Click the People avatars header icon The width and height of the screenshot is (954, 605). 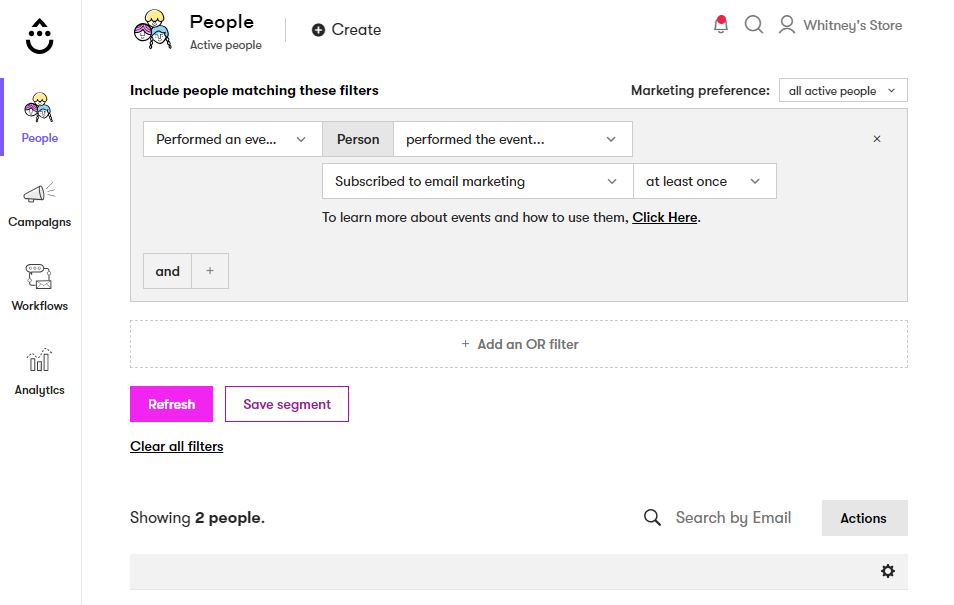[153, 29]
